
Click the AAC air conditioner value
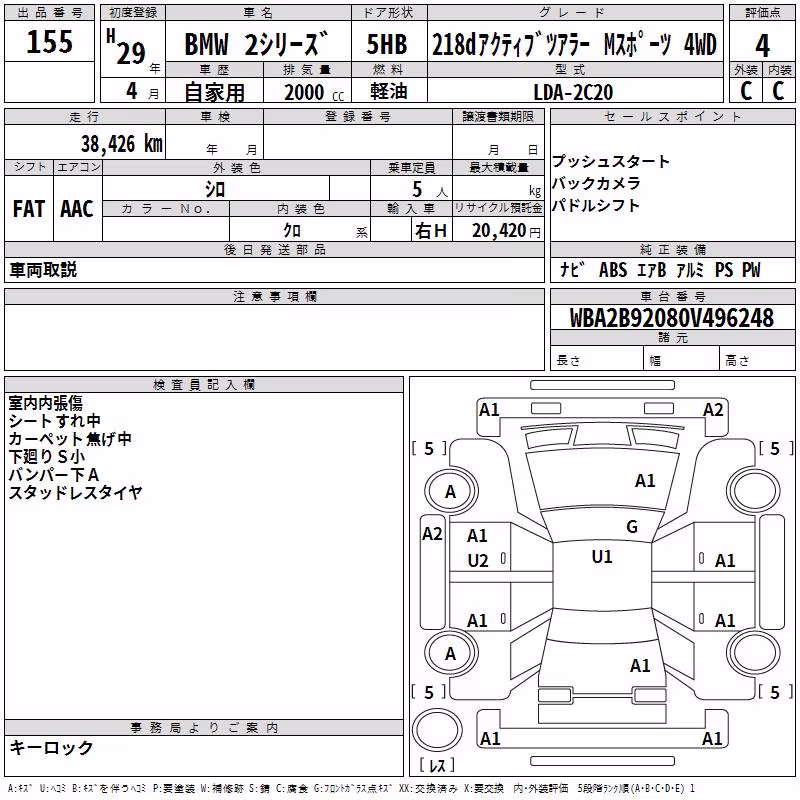pyautogui.click(x=77, y=209)
